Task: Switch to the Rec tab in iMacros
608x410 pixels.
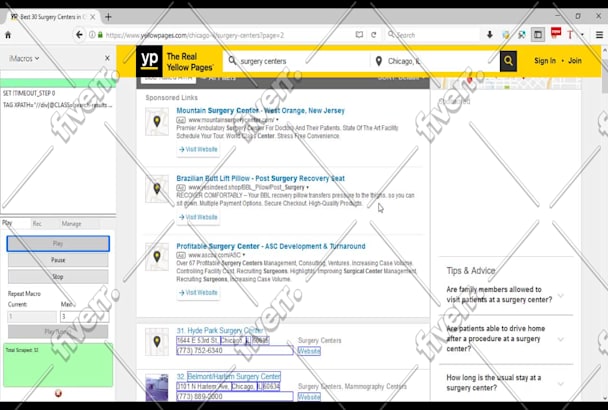Action: (37, 223)
